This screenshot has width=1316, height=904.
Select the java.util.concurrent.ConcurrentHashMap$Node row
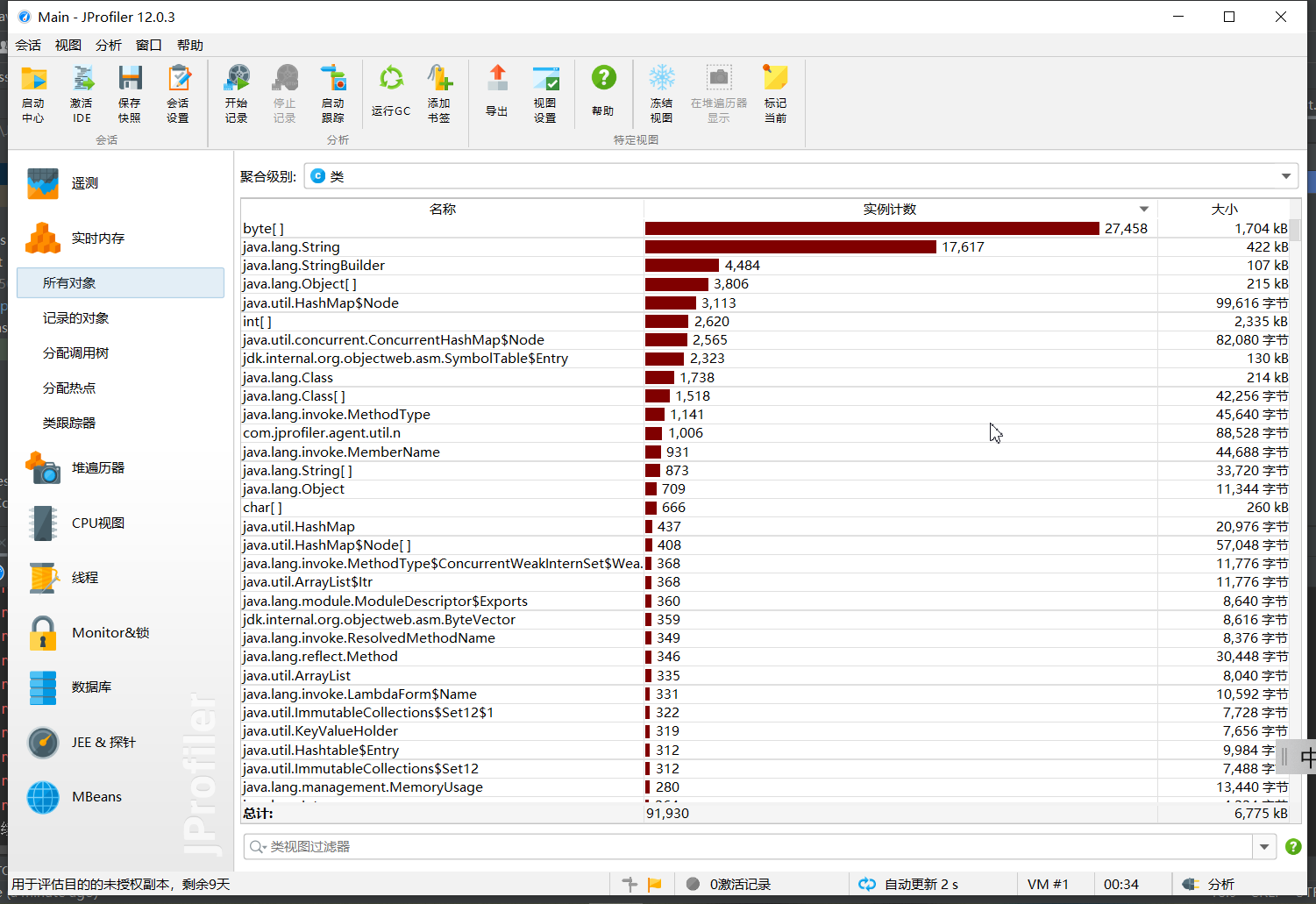(x=765, y=340)
